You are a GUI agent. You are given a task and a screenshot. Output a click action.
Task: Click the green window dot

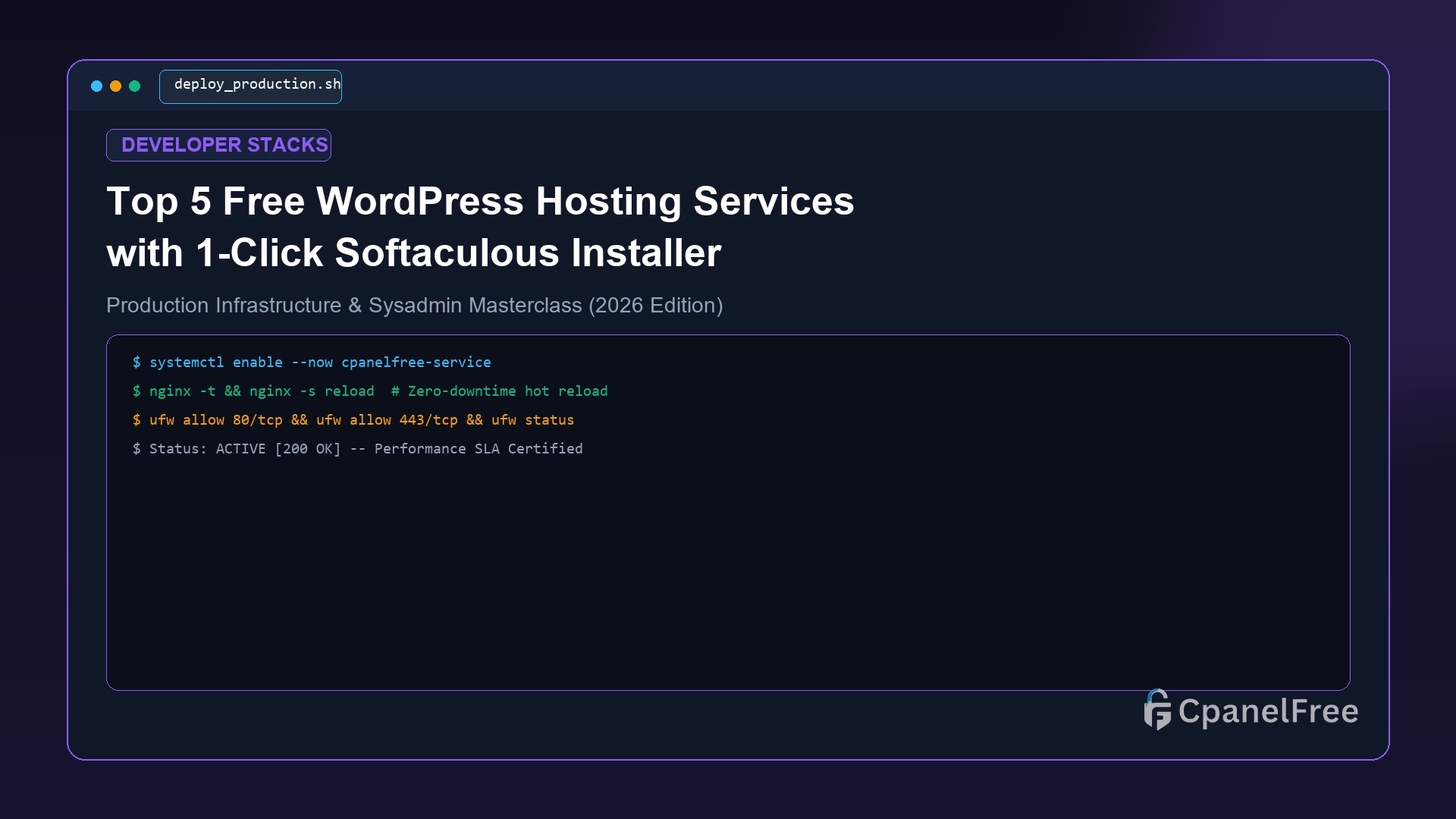[135, 86]
